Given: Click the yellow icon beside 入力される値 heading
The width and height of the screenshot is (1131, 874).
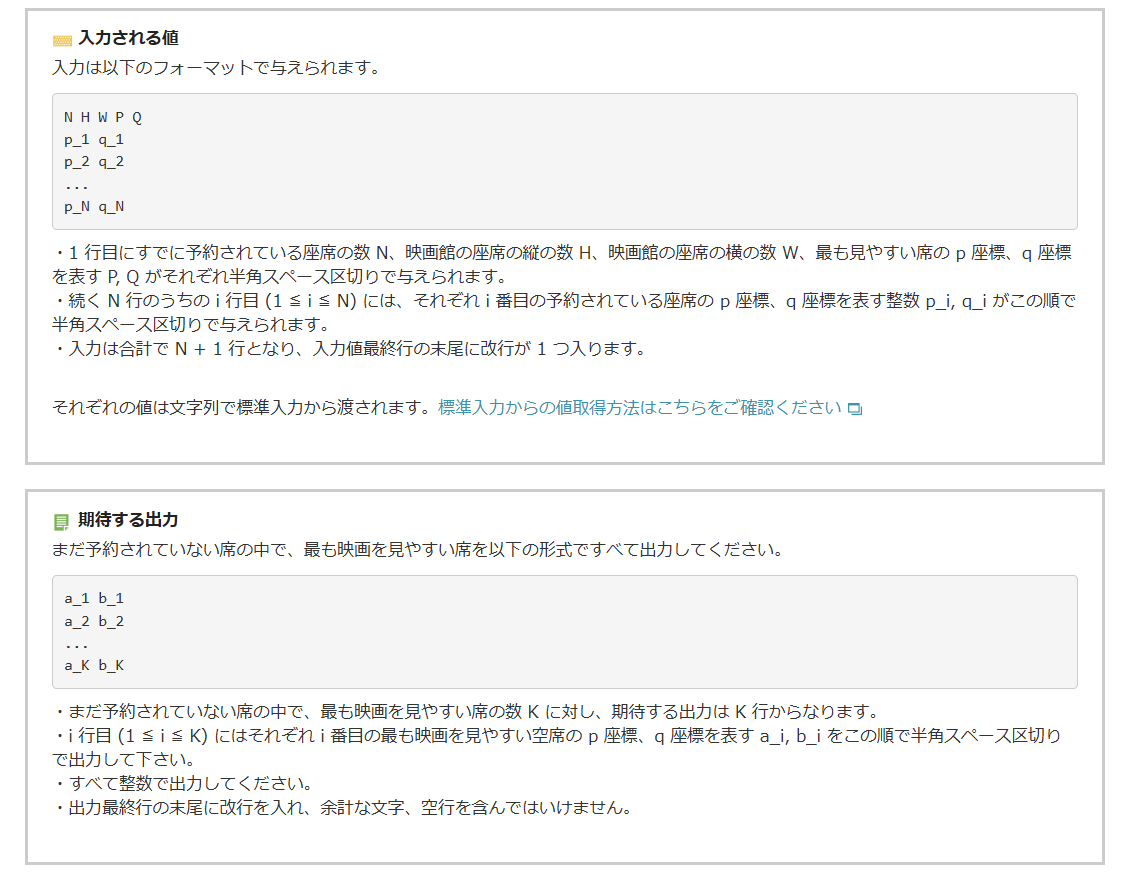Looking at the screenshot, I should [62, 40].
